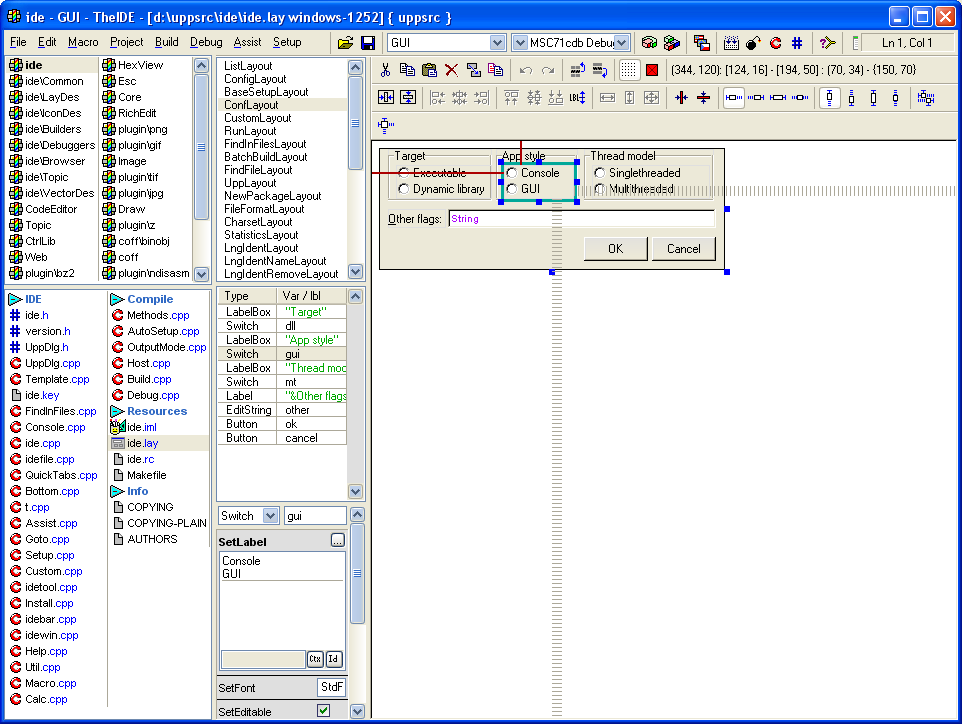This screenshot has width=962, height=724.
Task: Open the Project menu
Action: 127,42
